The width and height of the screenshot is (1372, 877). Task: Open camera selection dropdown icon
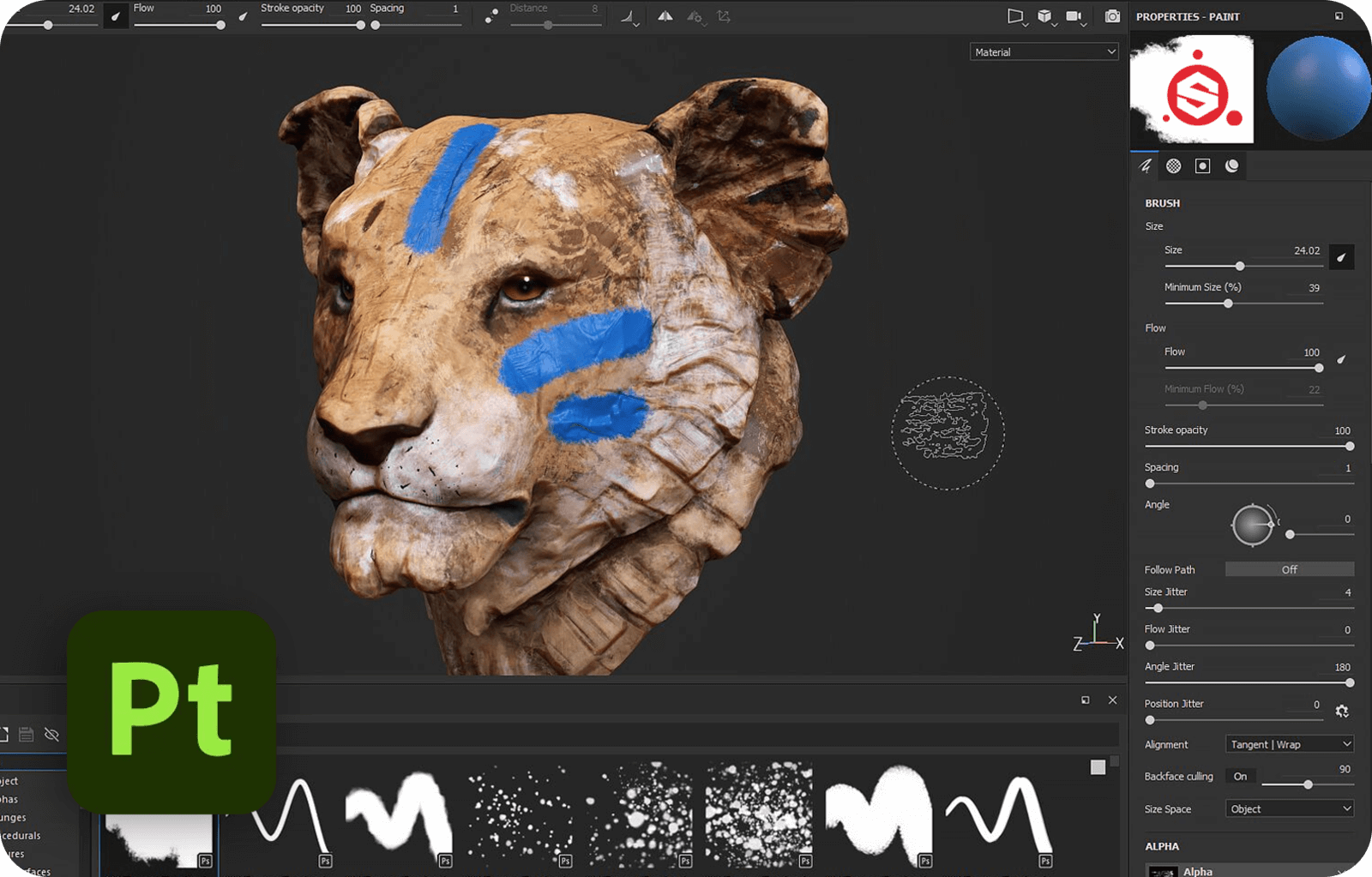tap(1075, 16)
